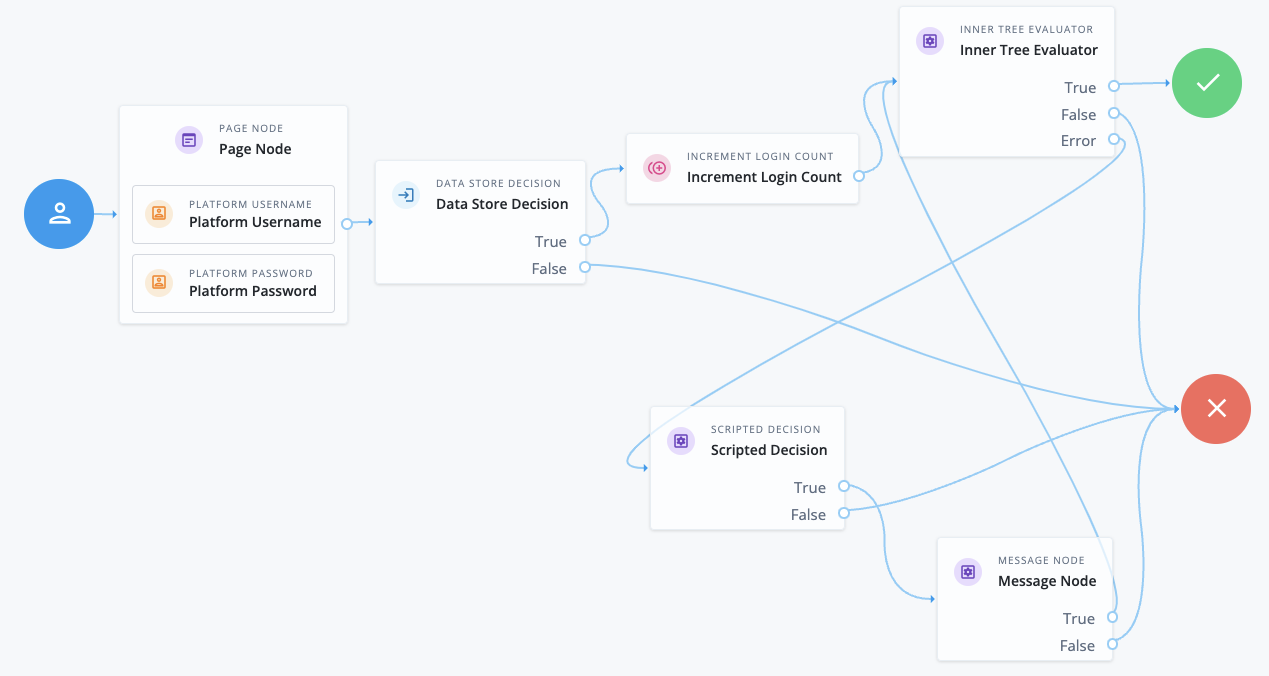The height and width of the screenshot is (676, 1269).
Task: Click the Platform Password field inside Page Node
Action: 233,283
